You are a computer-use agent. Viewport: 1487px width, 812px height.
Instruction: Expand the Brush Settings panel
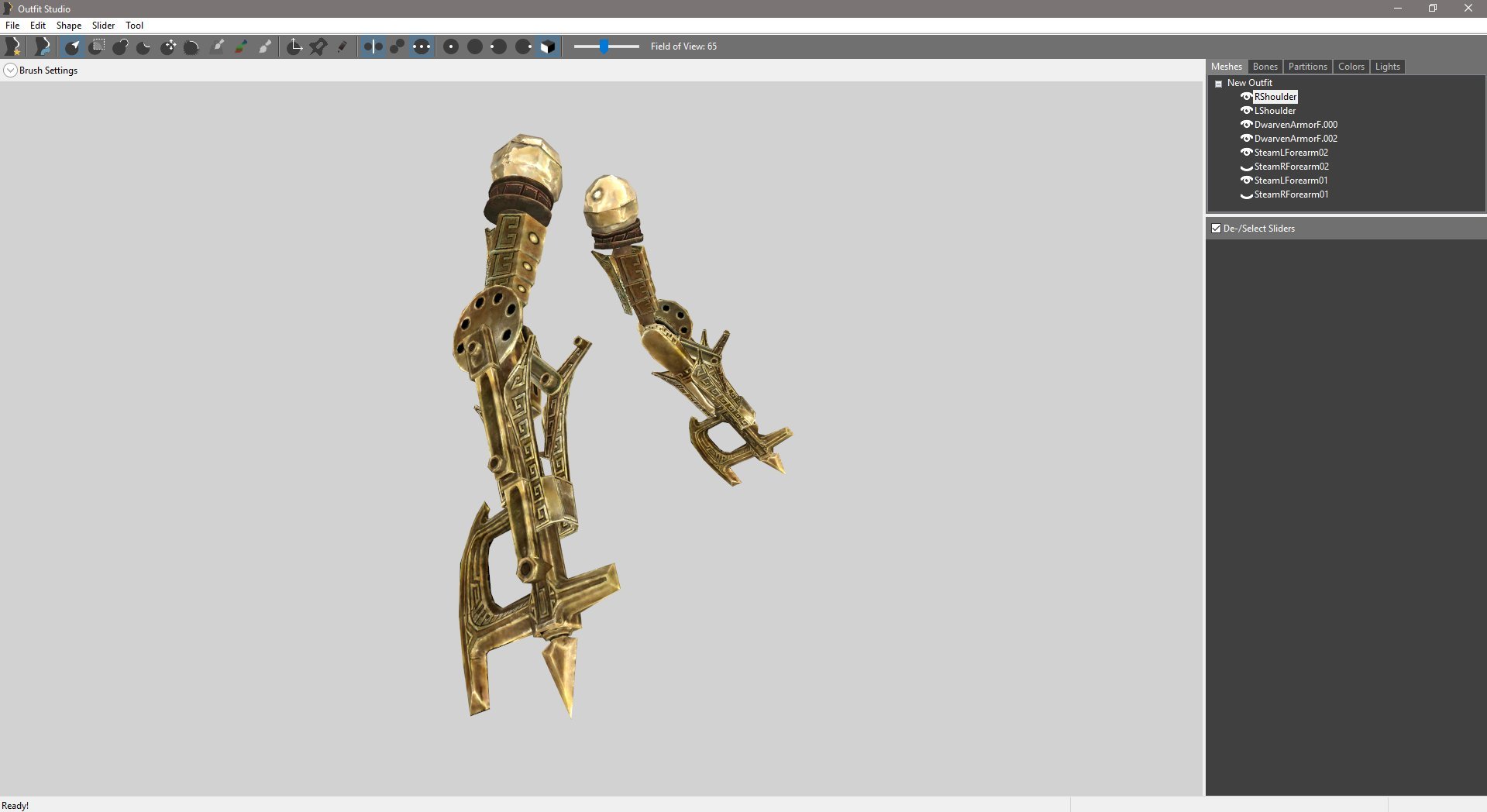point(11,71)
